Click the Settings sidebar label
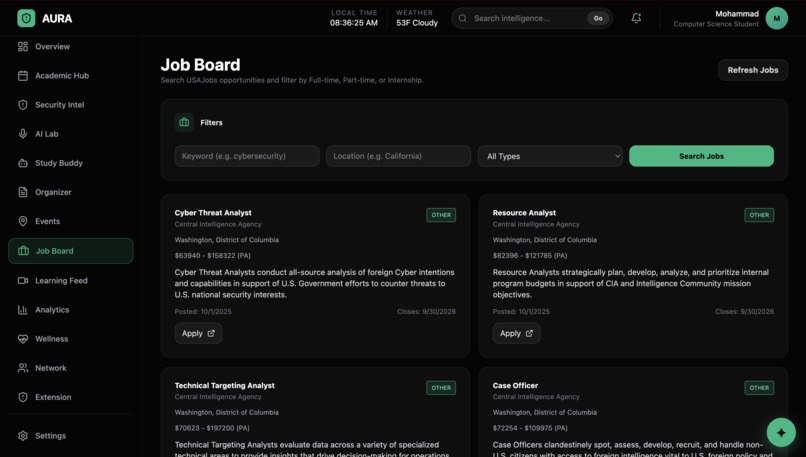Image resolution: width=806 pixels, height=457 pixels. (50, 435)
